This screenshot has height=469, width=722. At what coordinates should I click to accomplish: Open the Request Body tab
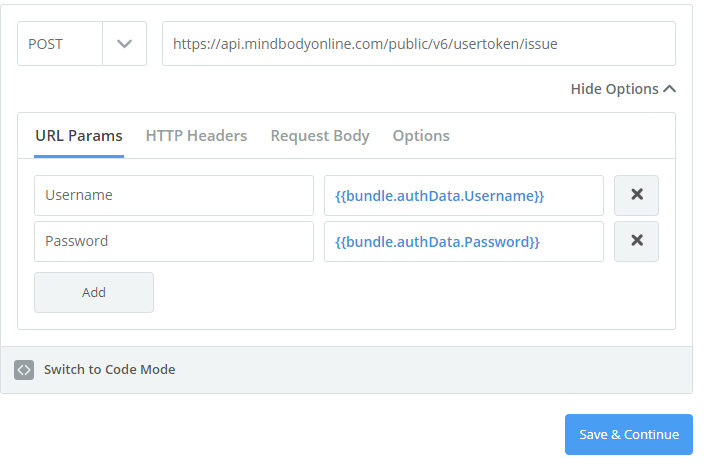tap(320, 136)
